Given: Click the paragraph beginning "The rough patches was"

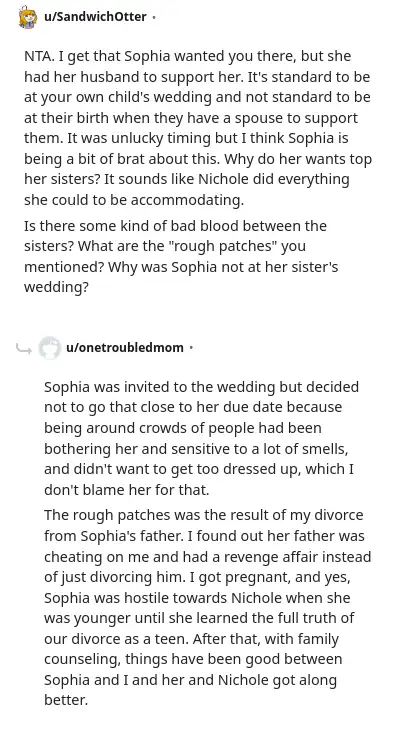Looking at the screenshot, I should click(208, 608).
